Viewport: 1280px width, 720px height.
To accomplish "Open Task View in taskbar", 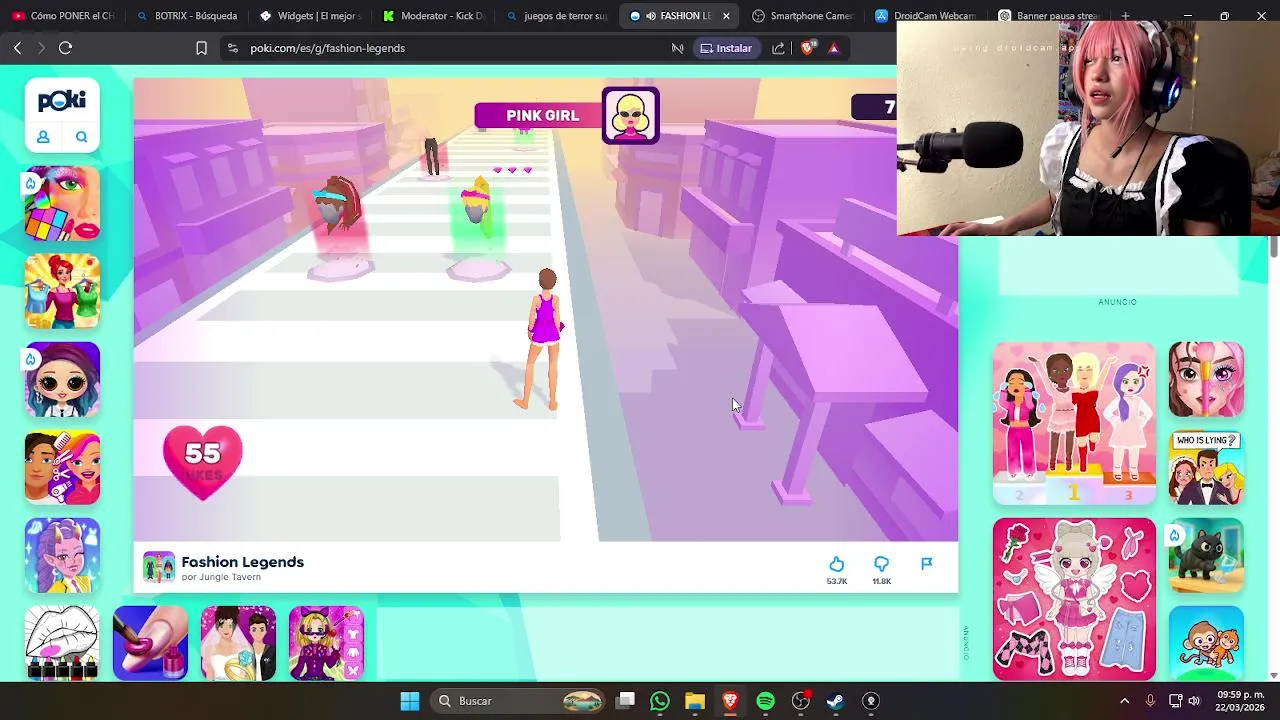I will 625,701.
